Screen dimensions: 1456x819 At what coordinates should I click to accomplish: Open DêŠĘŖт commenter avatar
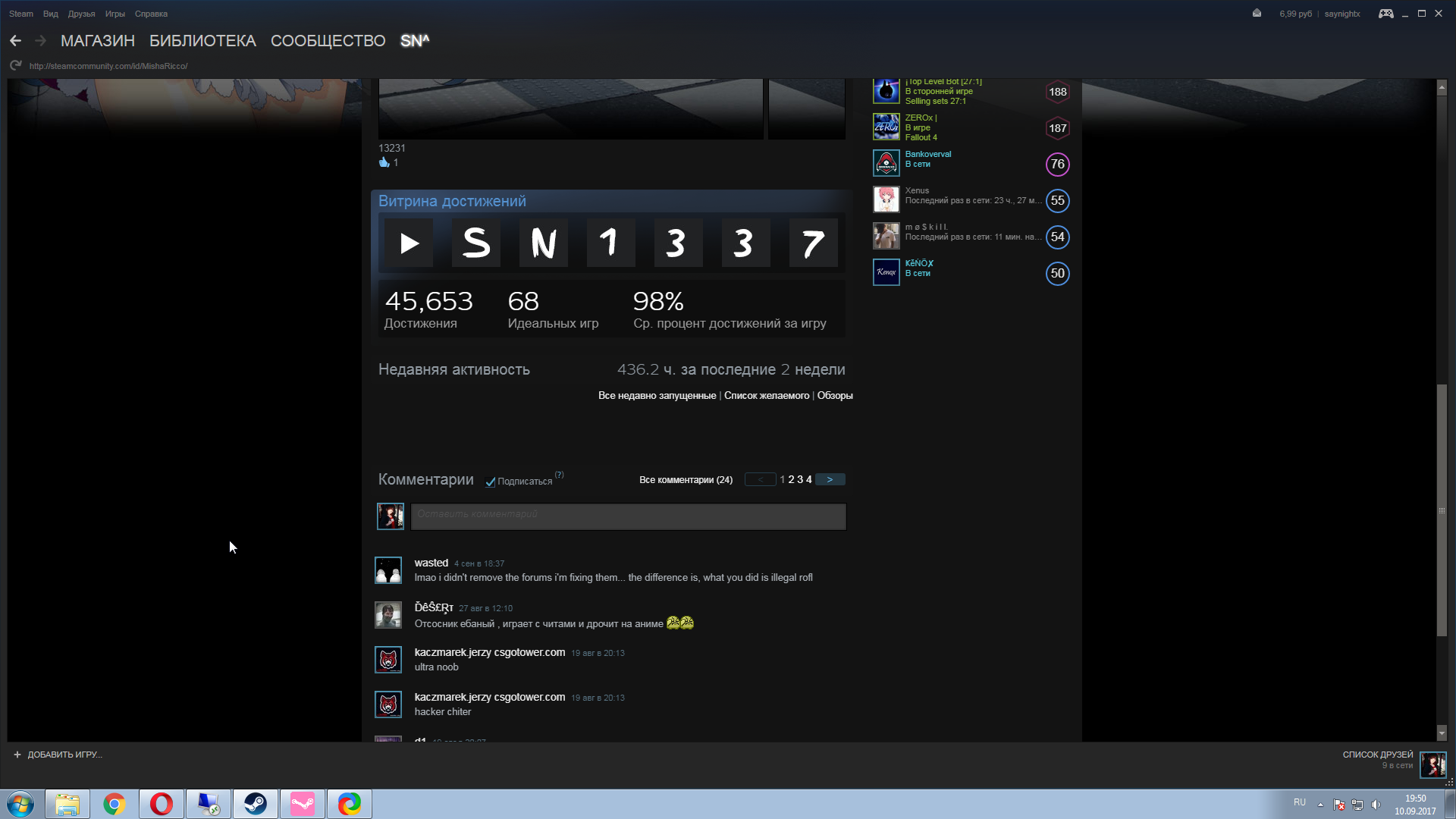(x=388, y=615)
